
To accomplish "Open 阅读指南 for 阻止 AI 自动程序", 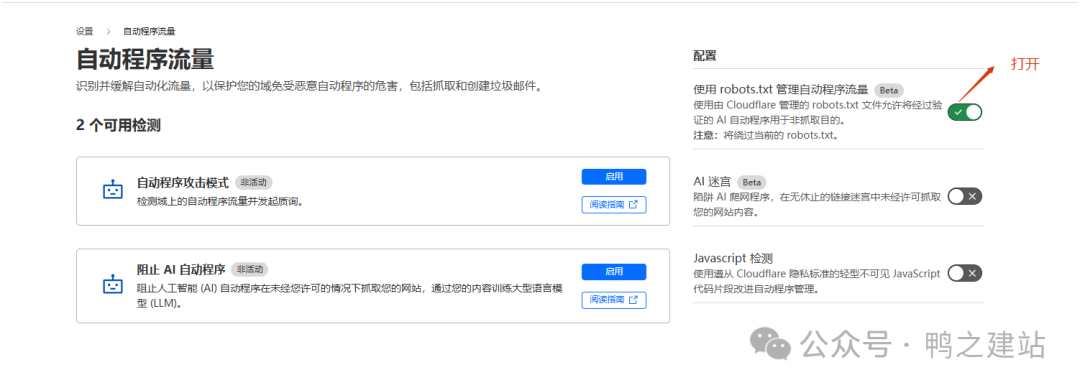I will 614,300.
